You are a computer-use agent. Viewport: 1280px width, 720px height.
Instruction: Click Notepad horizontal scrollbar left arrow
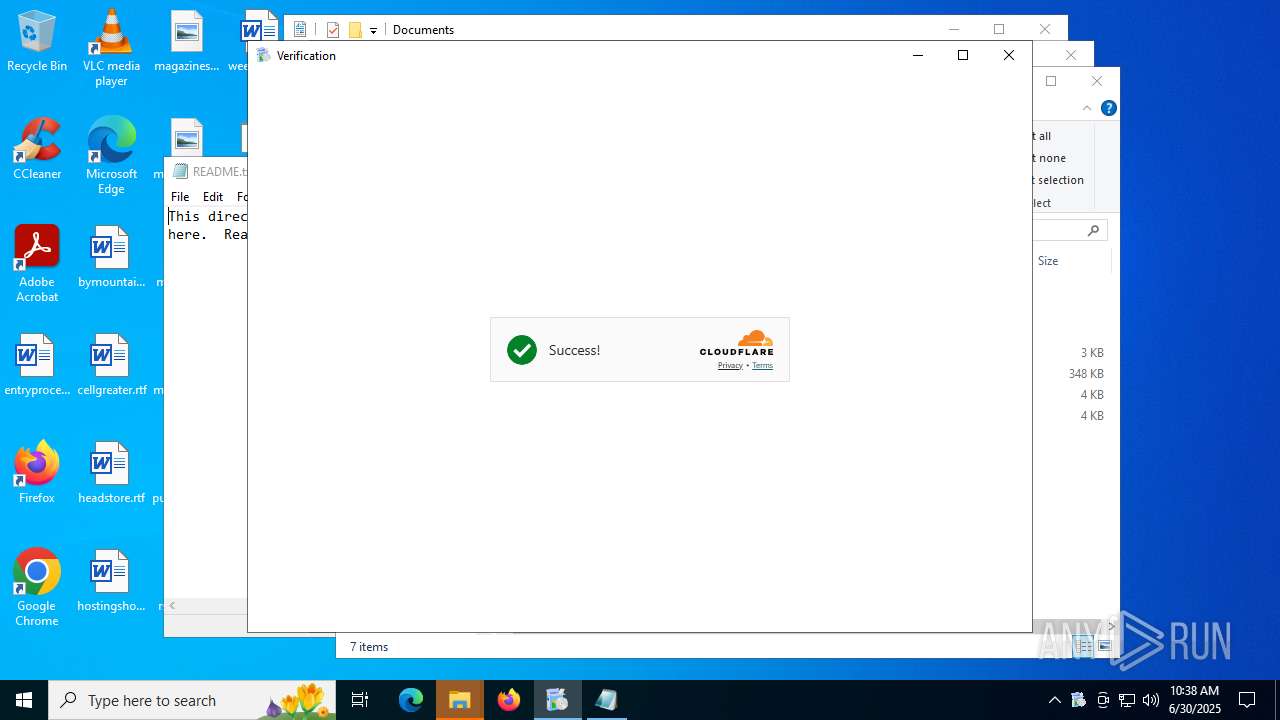[x=172, y=605]
